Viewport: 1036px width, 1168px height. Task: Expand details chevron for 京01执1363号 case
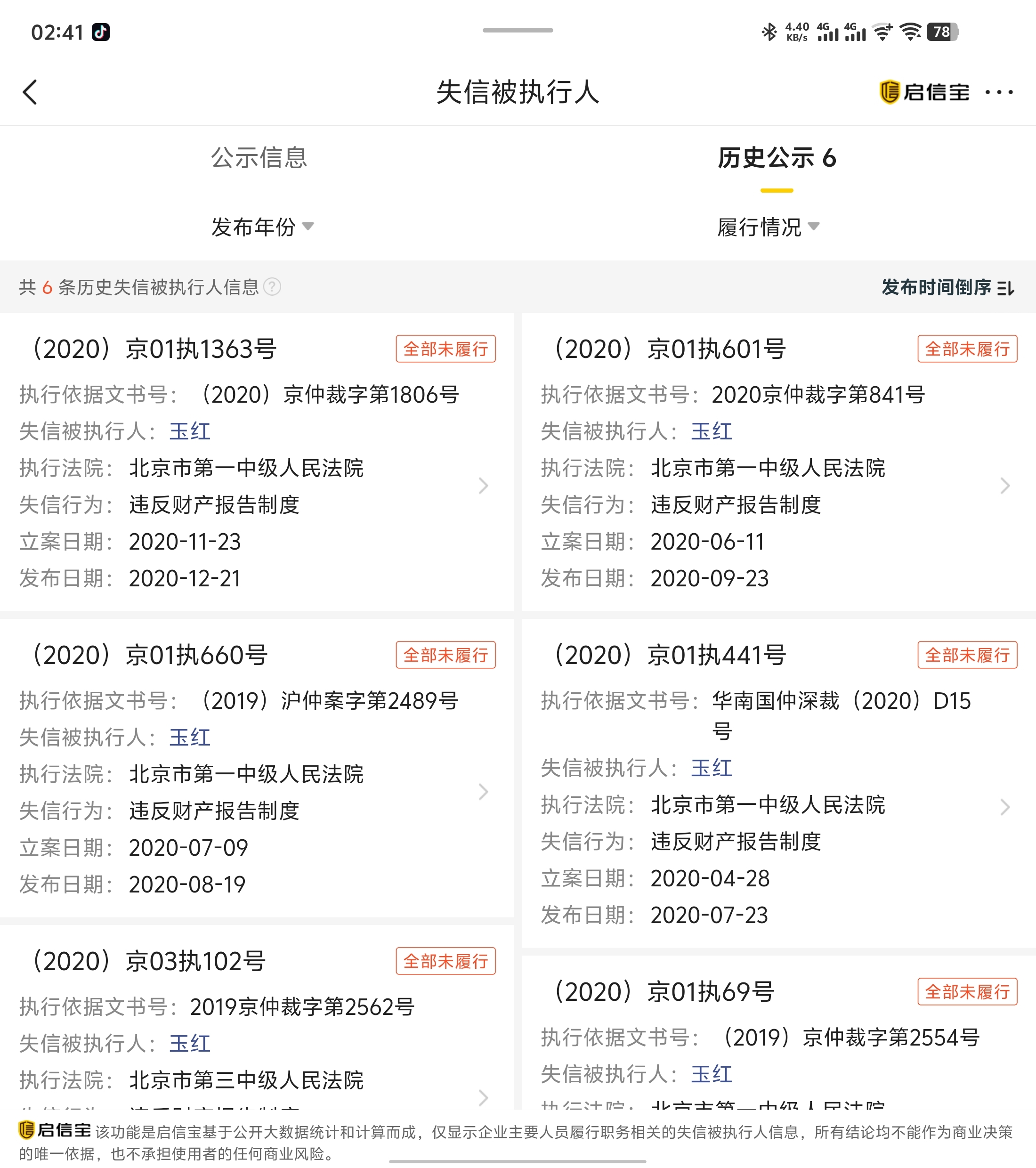(x=484, y=486)
